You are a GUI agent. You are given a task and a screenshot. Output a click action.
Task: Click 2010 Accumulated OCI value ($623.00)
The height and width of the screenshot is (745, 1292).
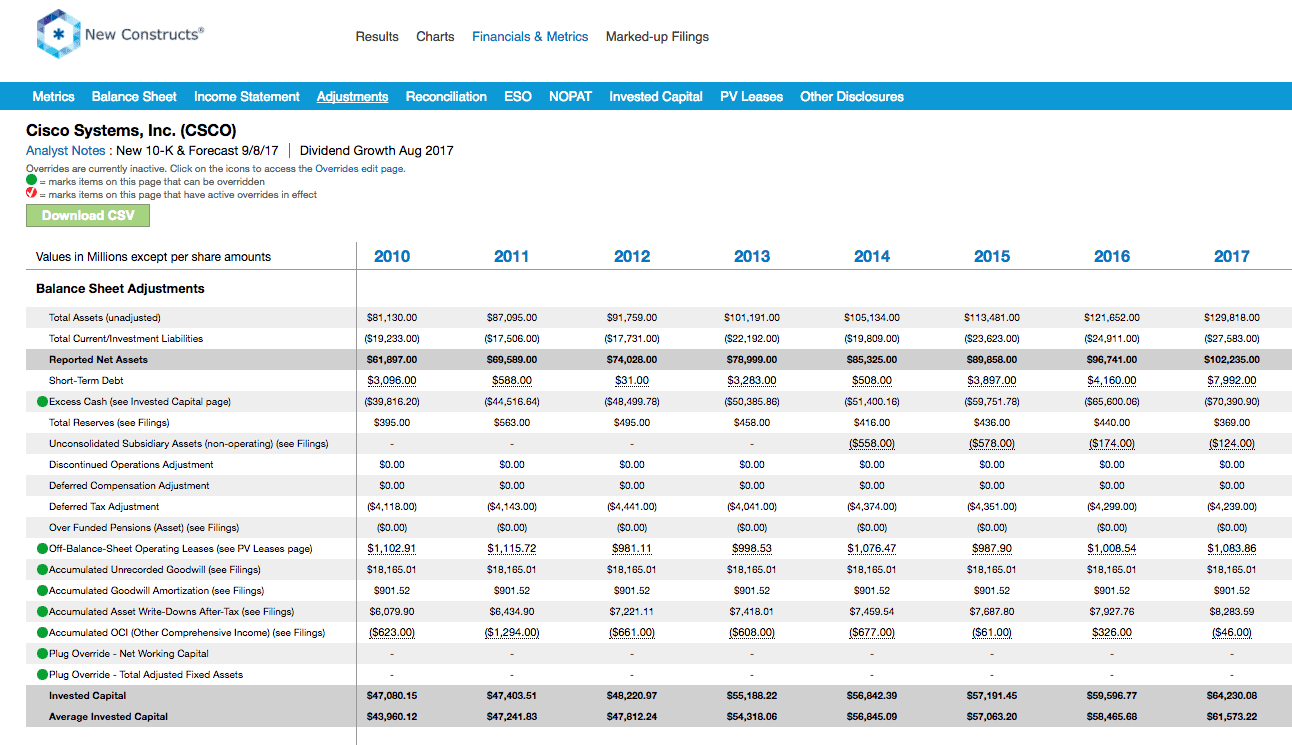coord(392,633)
